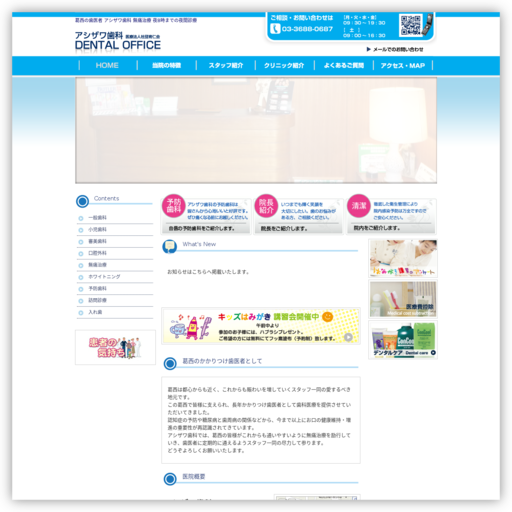The image size is (512, 512).
Task: Click the What's New heading text
Action: tap(199, 244)
